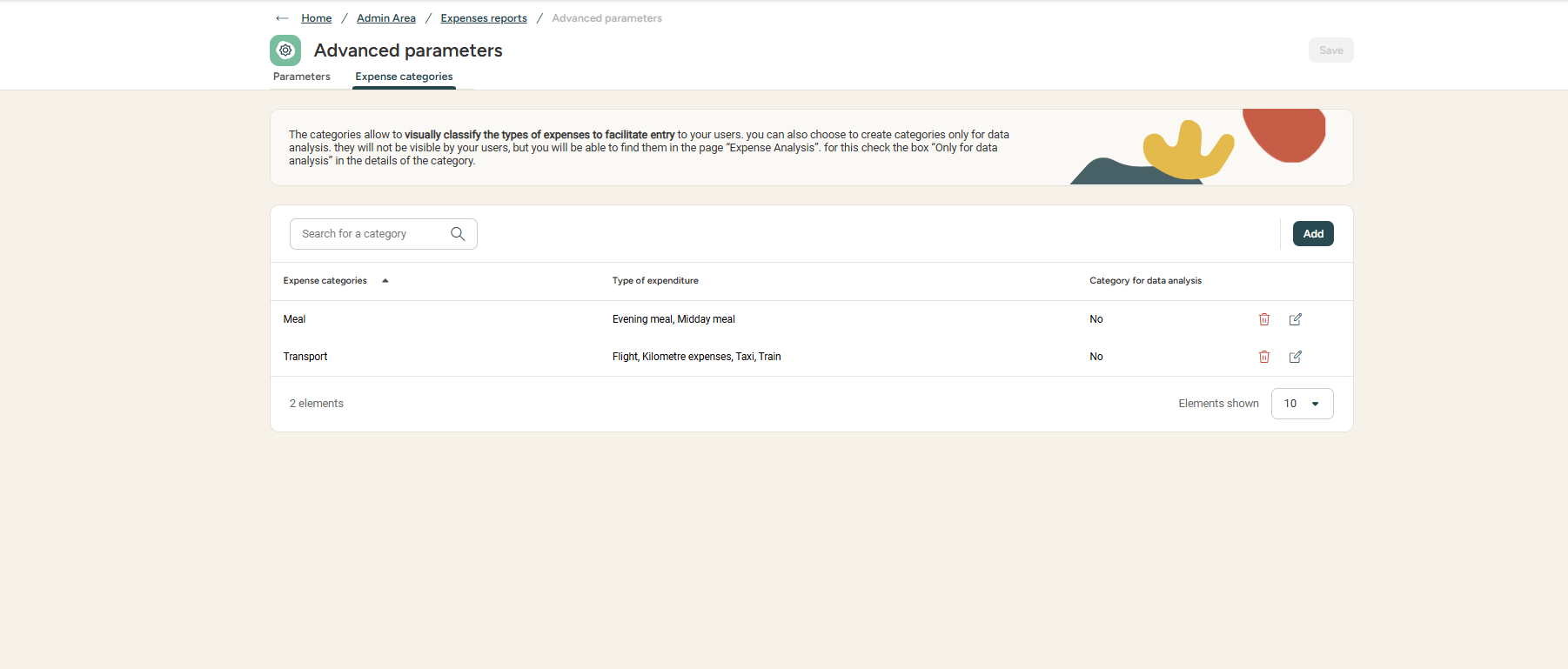Edit the Meal category
The height and width of the screenshot is (669, 1568).
[x=1295, y=319]
